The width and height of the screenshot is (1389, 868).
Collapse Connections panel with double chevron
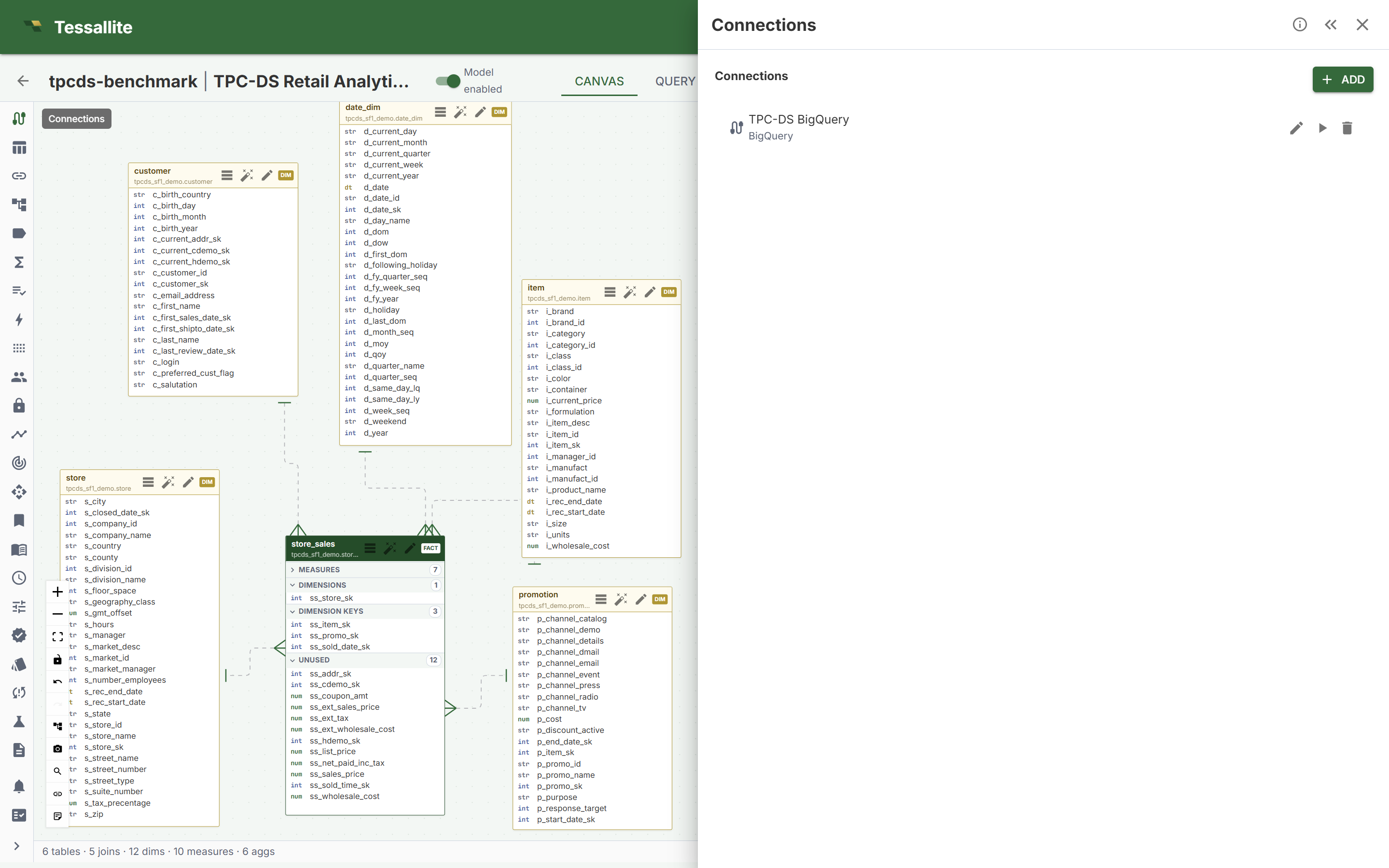coord(1331,25)
